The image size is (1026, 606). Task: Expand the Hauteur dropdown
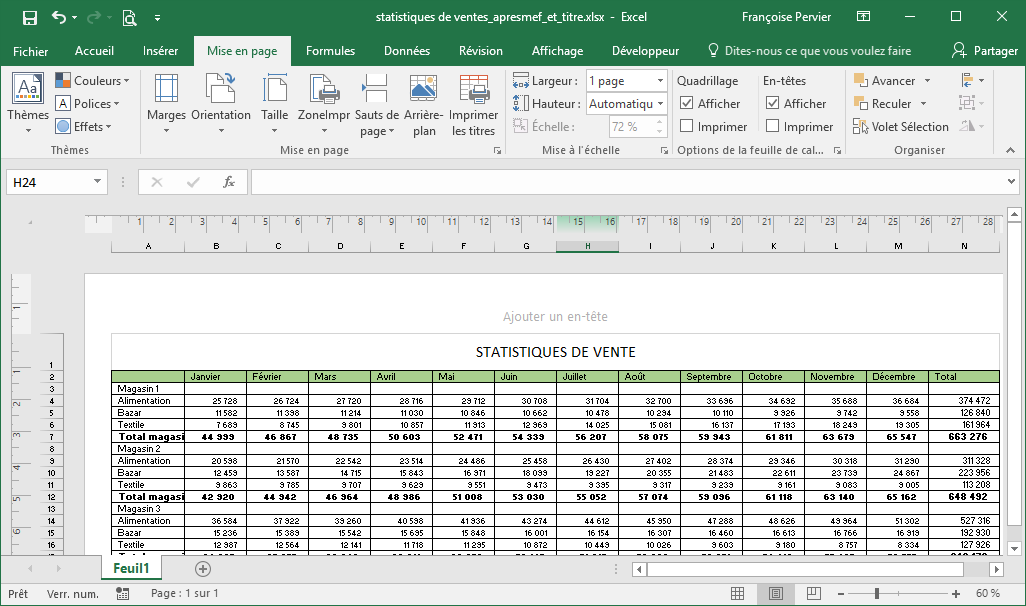click(x=660, y=104)
